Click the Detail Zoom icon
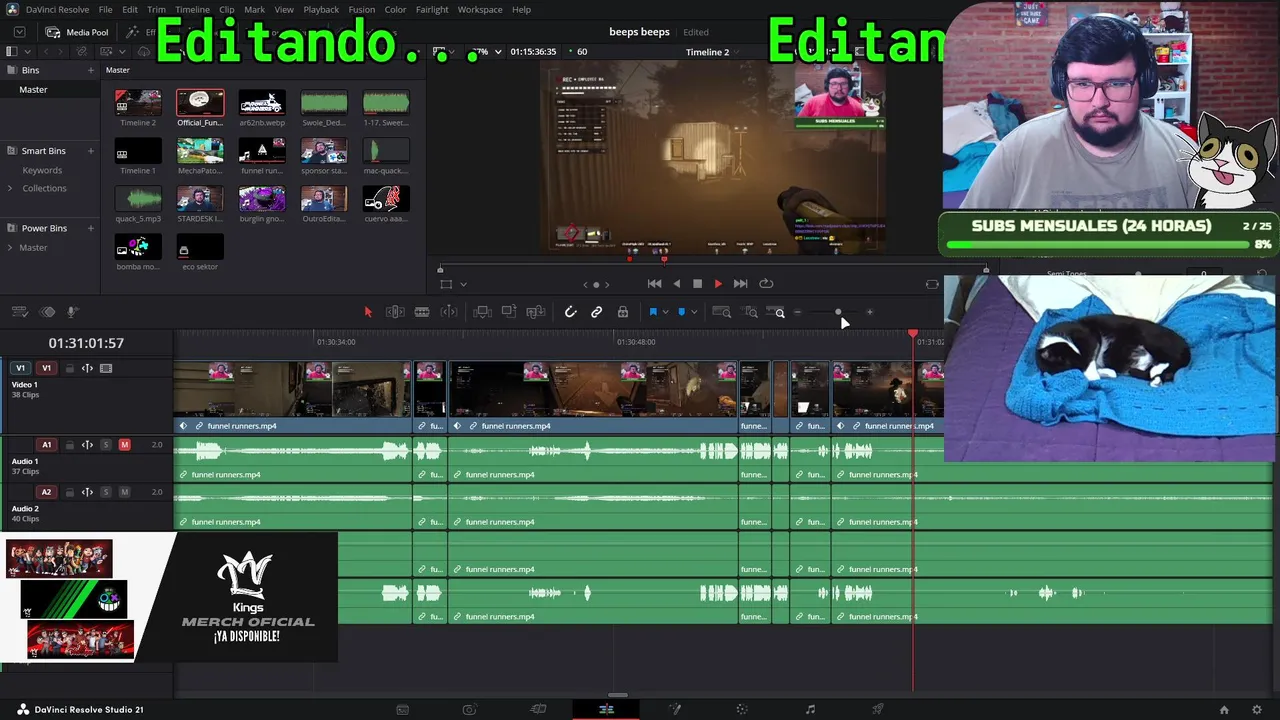 click(750, 312)
